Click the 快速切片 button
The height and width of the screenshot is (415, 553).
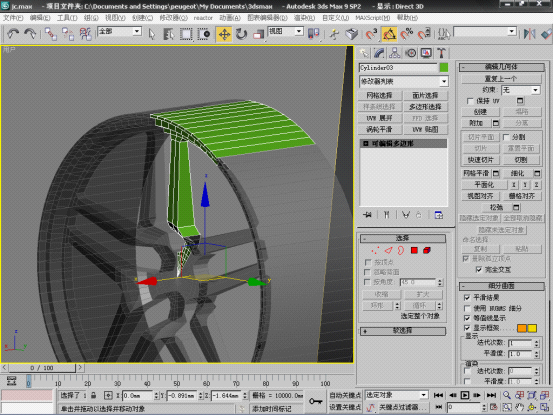pos(480,160)
